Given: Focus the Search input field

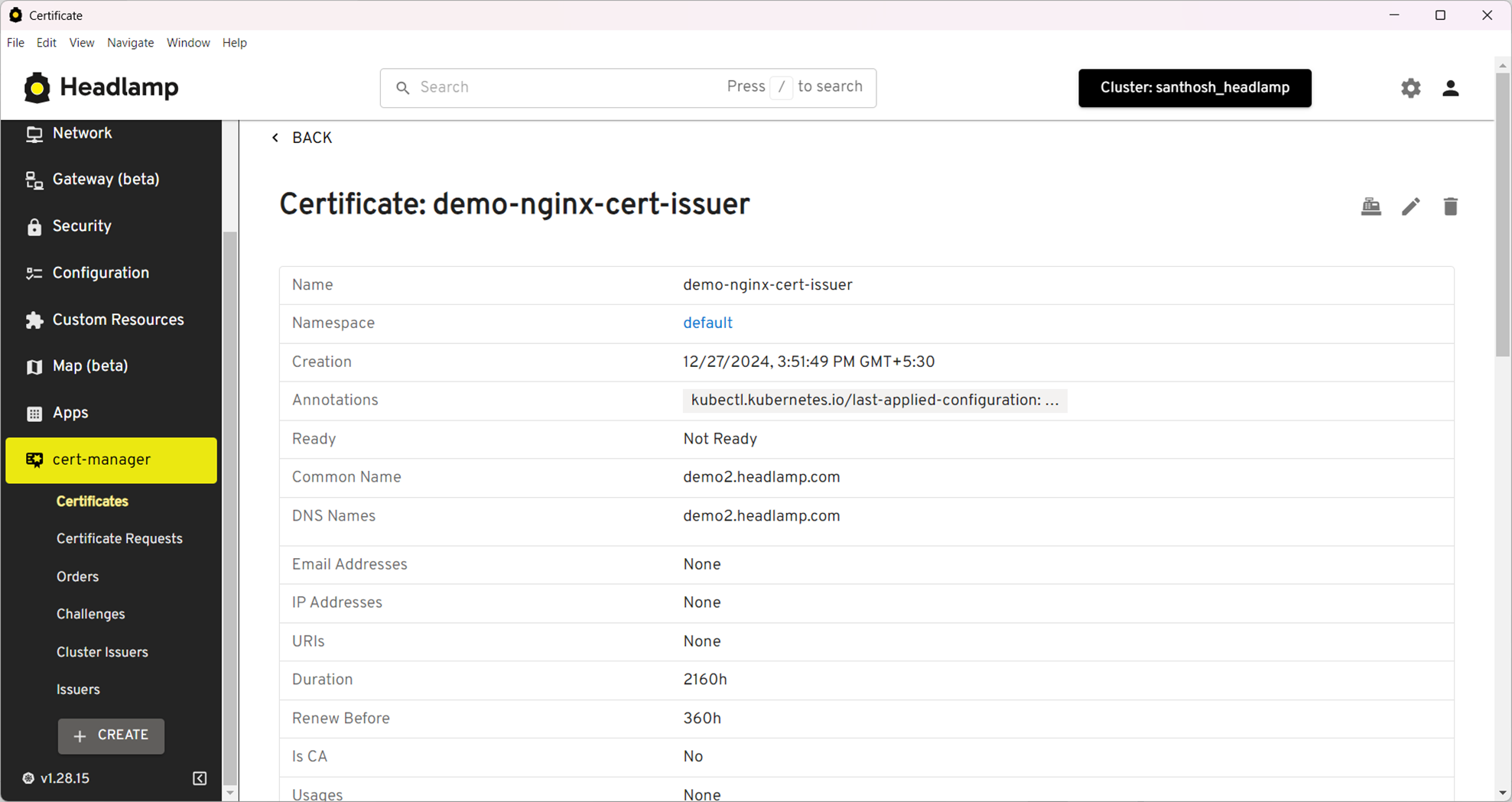Looking at the screenshot, I should 628,88.
